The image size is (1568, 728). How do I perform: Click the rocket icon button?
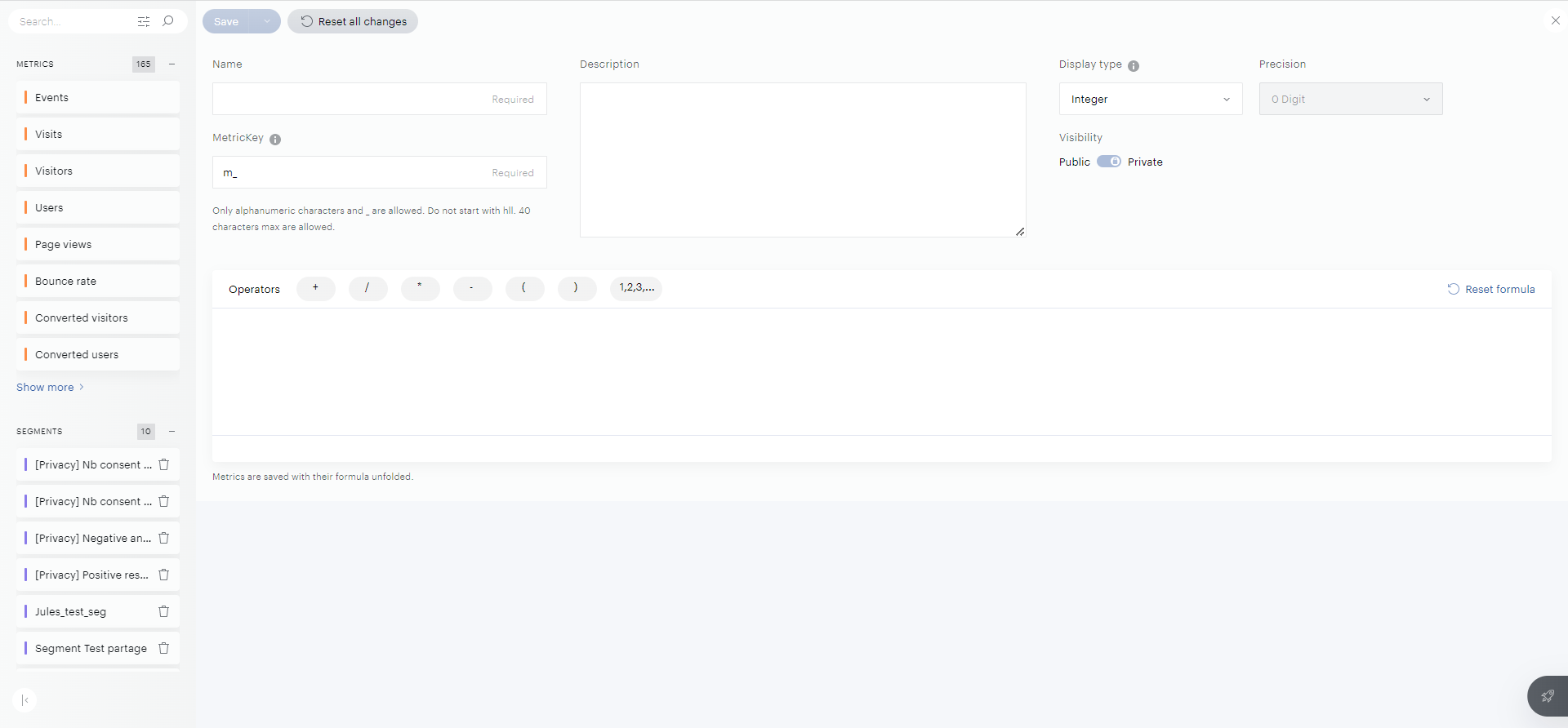click(1547, 696)
